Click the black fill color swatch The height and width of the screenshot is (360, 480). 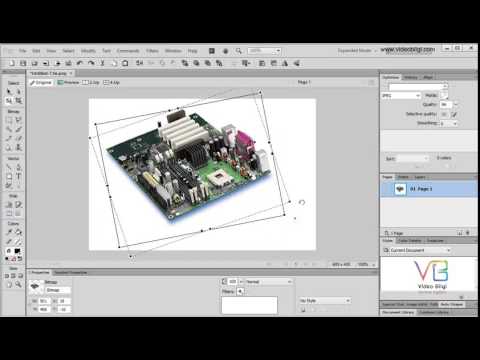17,251
